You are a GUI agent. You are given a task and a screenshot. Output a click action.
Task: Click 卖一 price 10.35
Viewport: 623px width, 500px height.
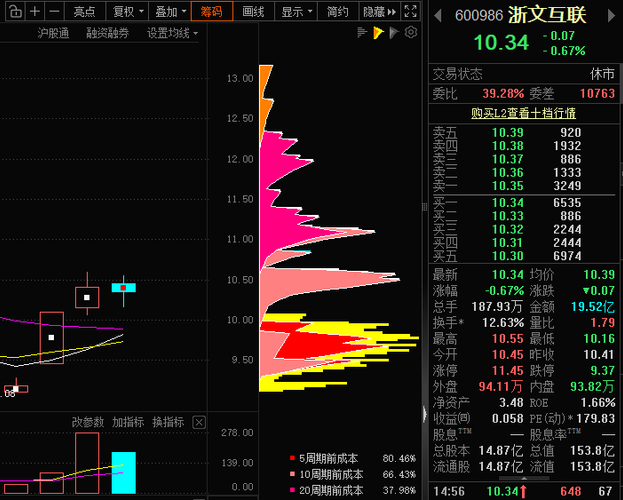(507, 186)
